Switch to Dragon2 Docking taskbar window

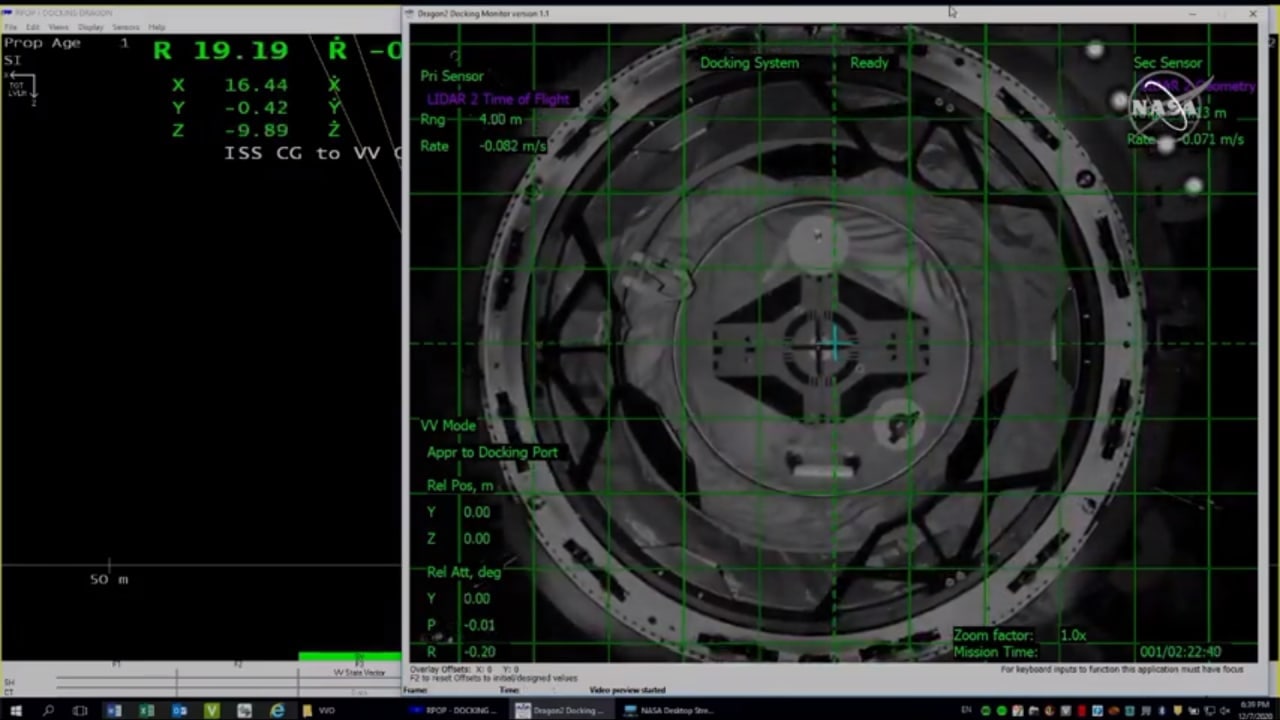click(560, 711)
